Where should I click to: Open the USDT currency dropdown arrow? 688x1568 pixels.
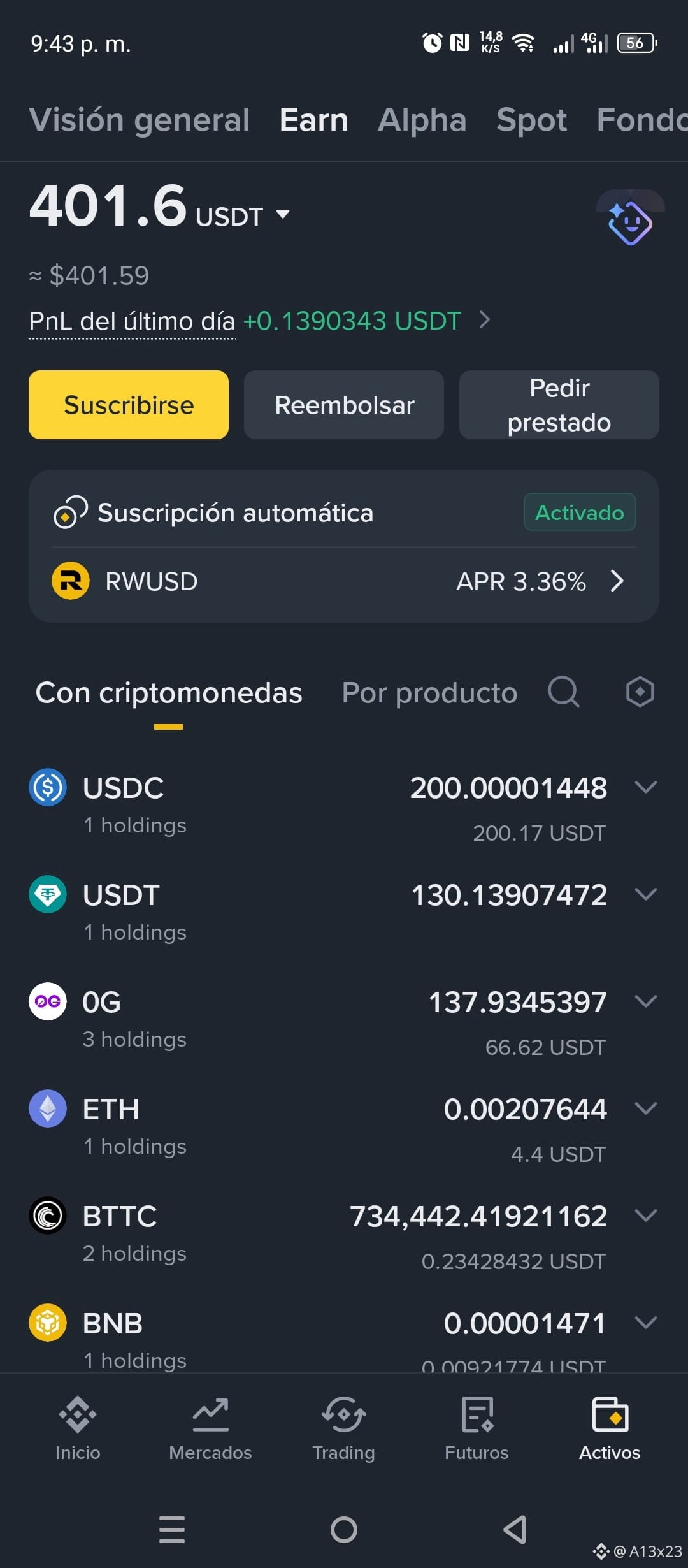tap(283, 215)
